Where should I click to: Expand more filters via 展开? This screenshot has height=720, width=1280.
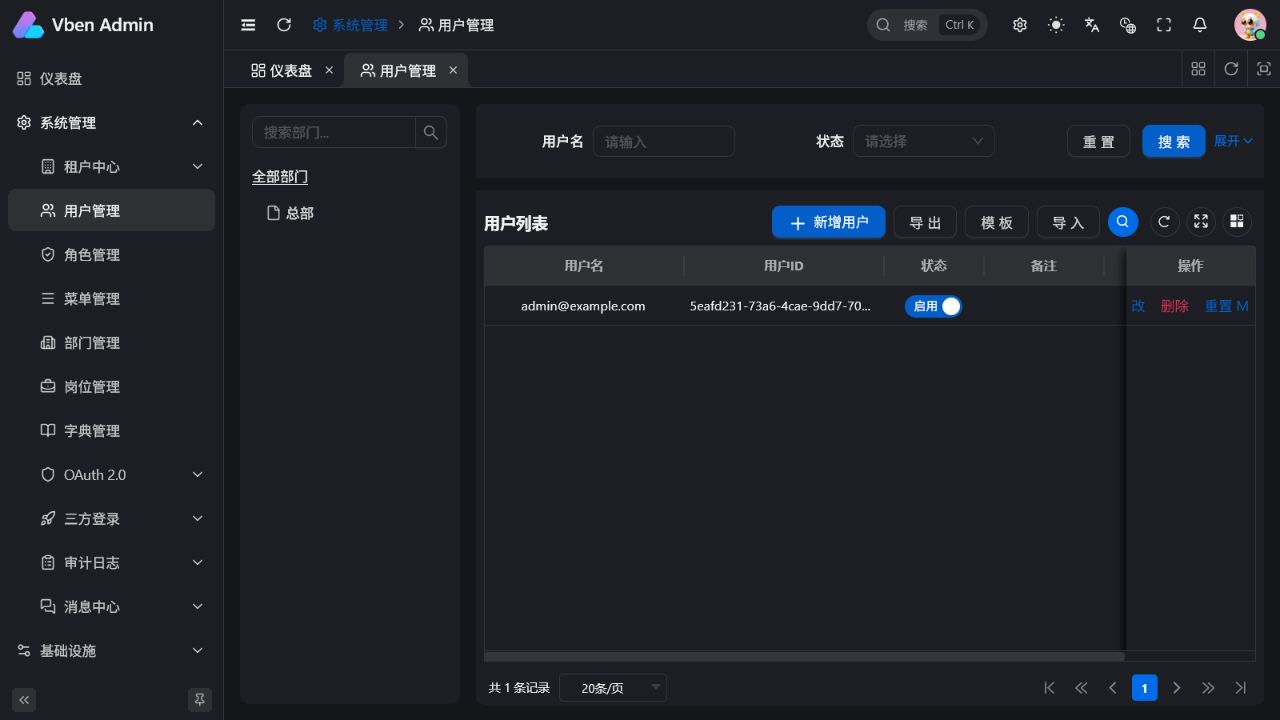coord(1233,141)
